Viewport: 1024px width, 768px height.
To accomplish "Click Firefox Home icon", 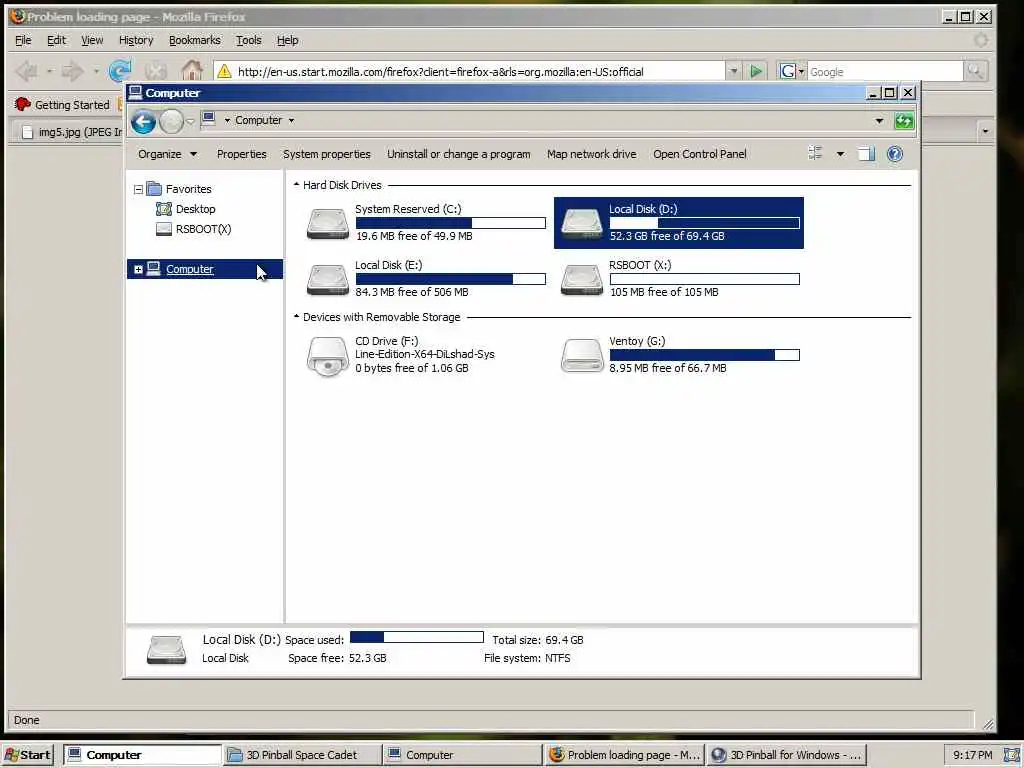I will point(192,71).
